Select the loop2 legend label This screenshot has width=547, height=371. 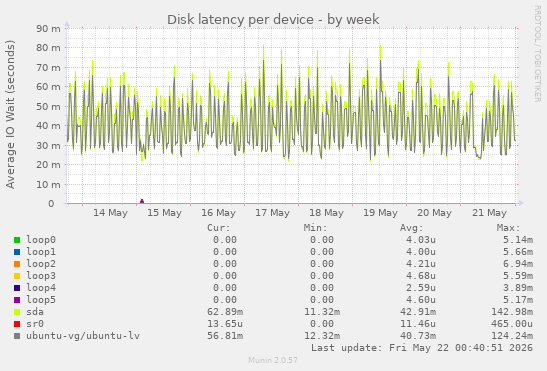[41, 264]
